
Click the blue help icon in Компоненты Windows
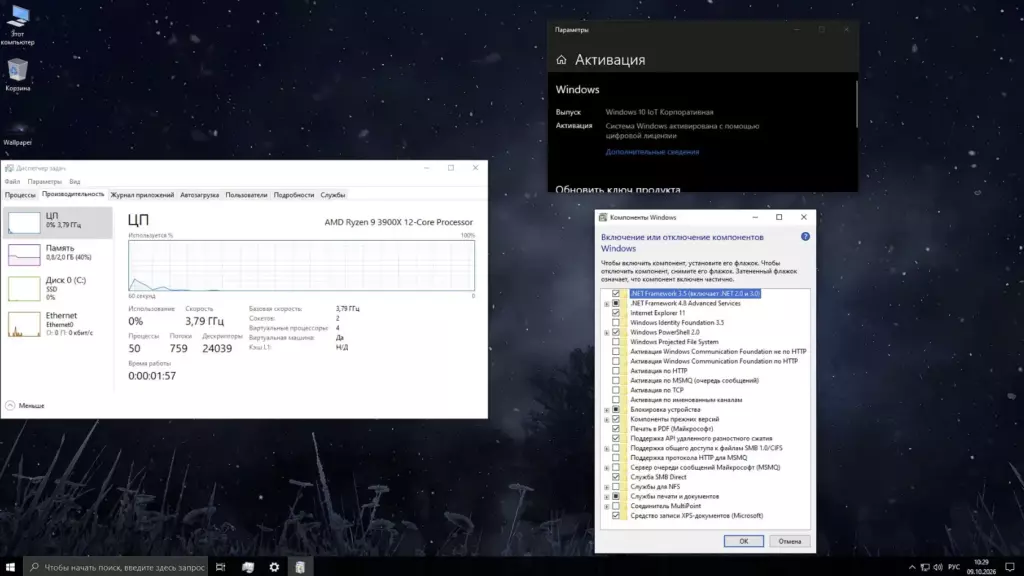pyautogui.click(x=805, y=236)
